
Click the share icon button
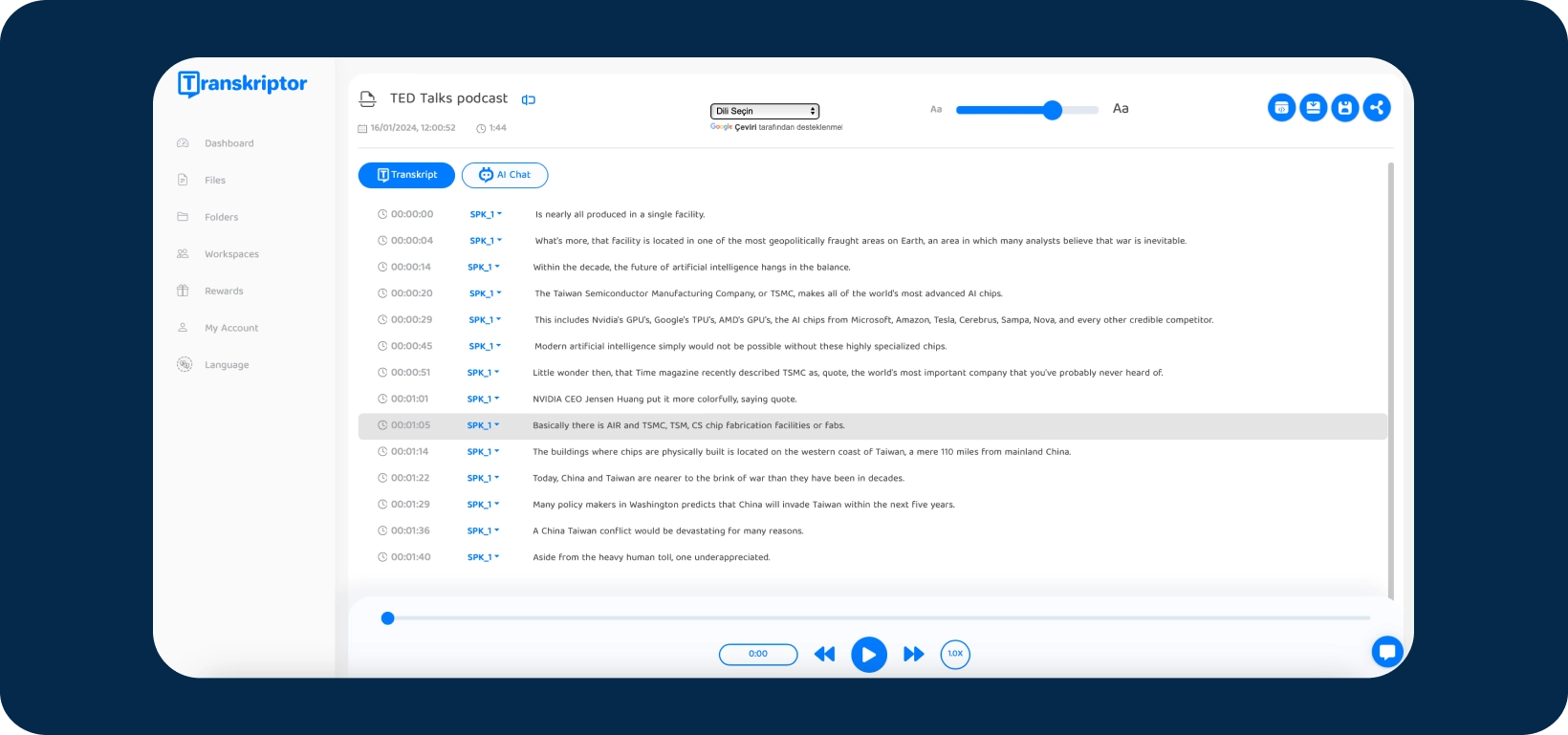(1377, 108)
